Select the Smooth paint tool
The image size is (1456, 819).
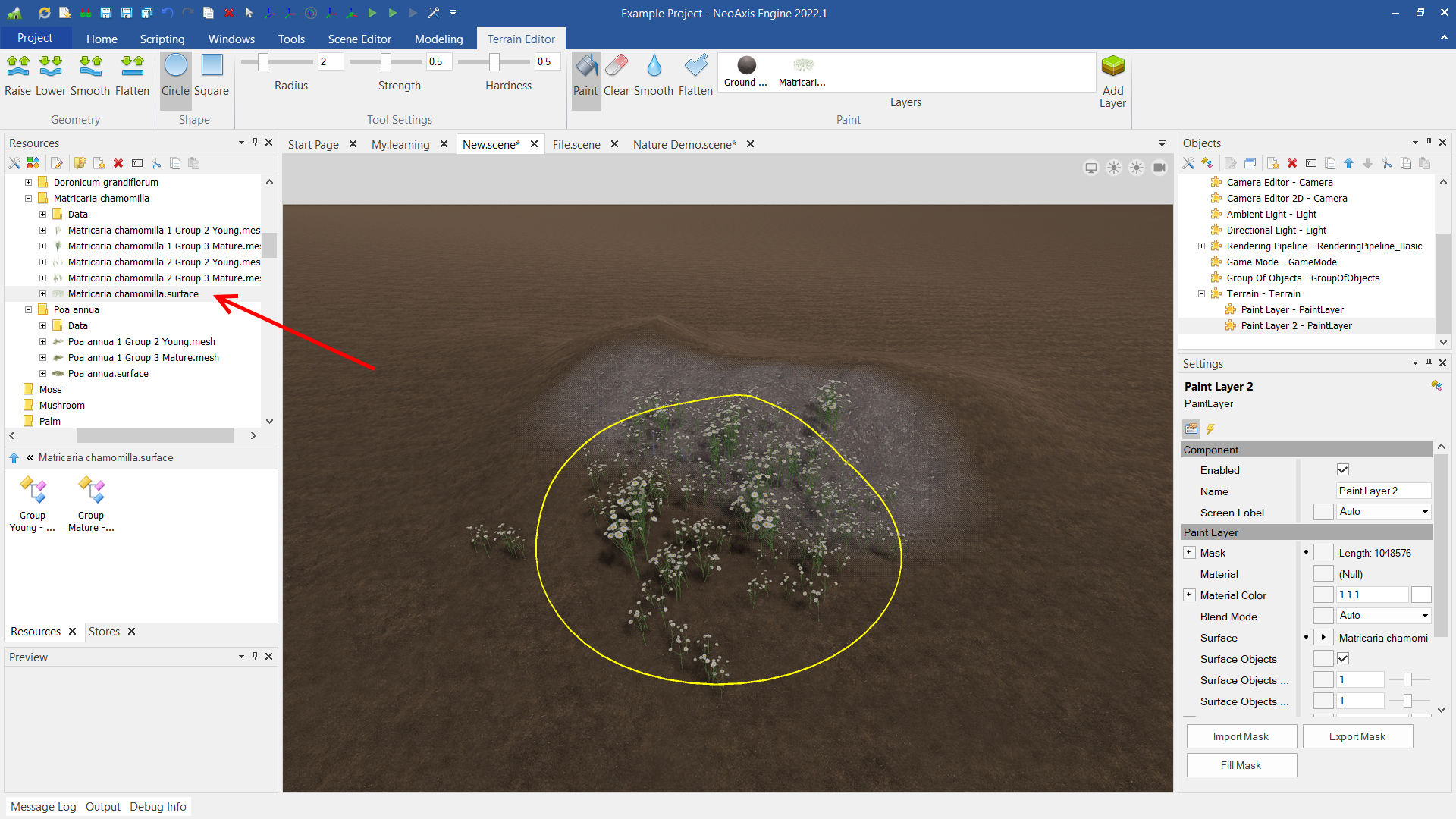click(x=653, y=76)
